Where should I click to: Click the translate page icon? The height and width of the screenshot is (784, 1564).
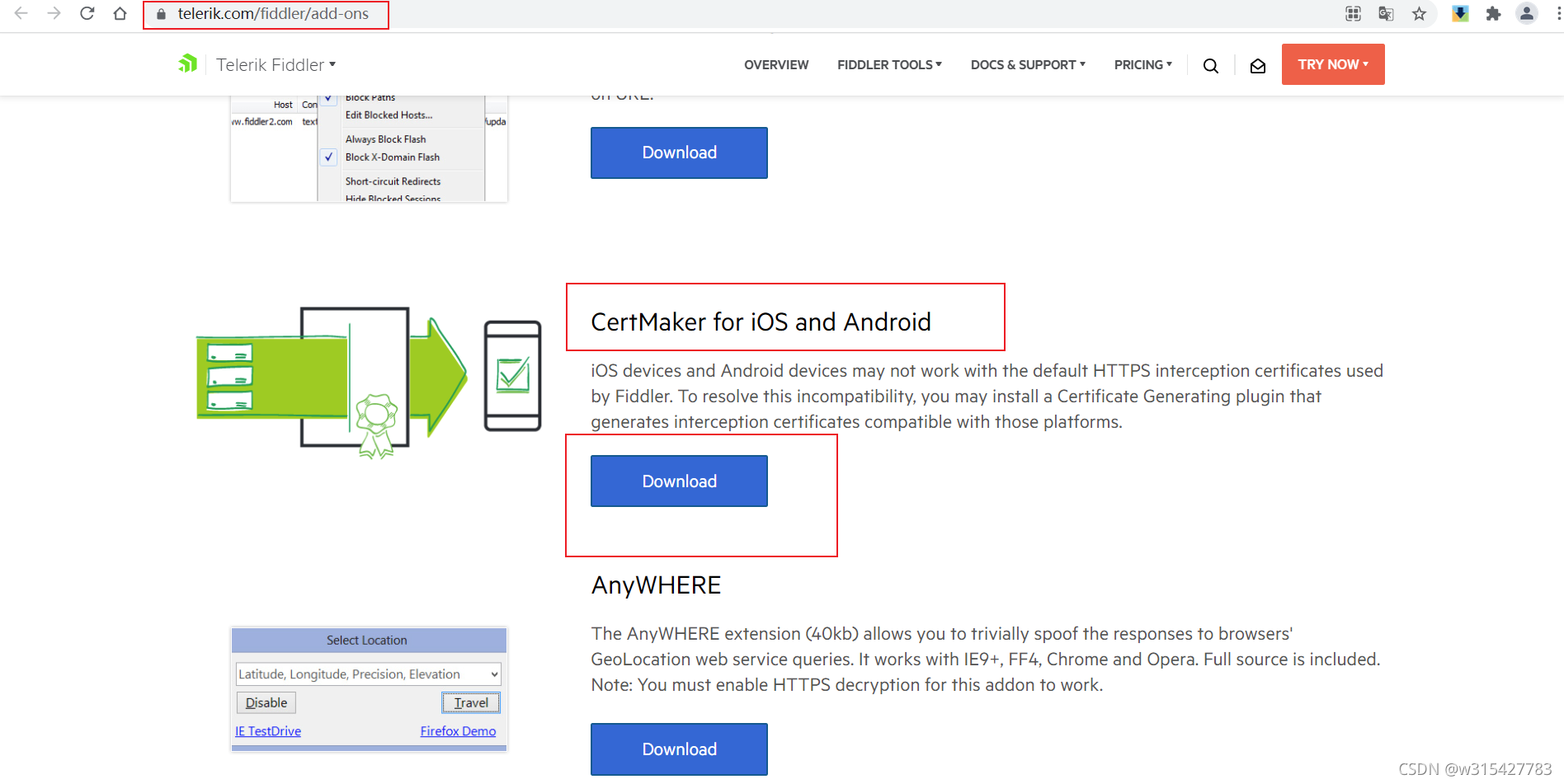click(1386, 13)
